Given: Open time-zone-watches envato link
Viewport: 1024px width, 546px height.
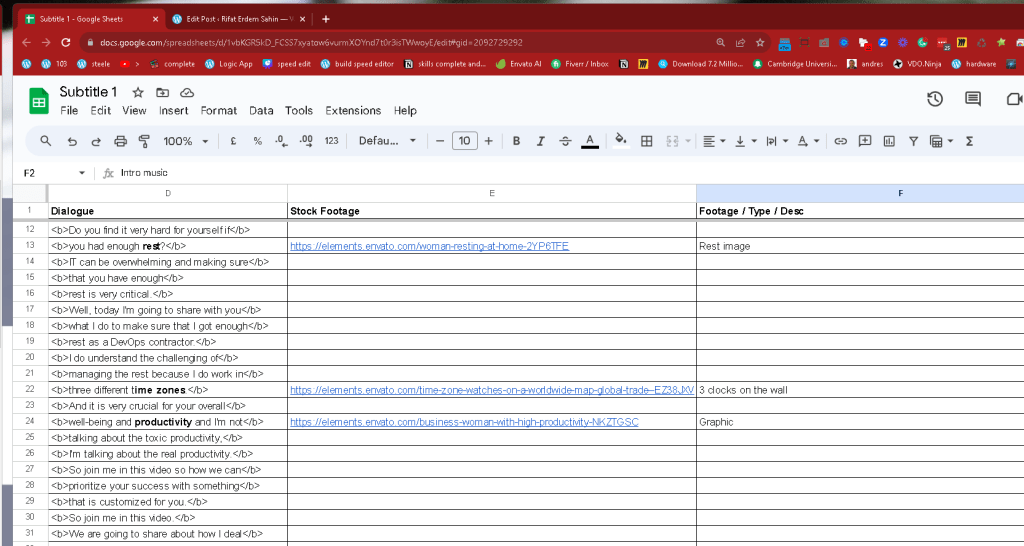Looking at the screenshot, I should pyautogui.click(x=492, y=390).
